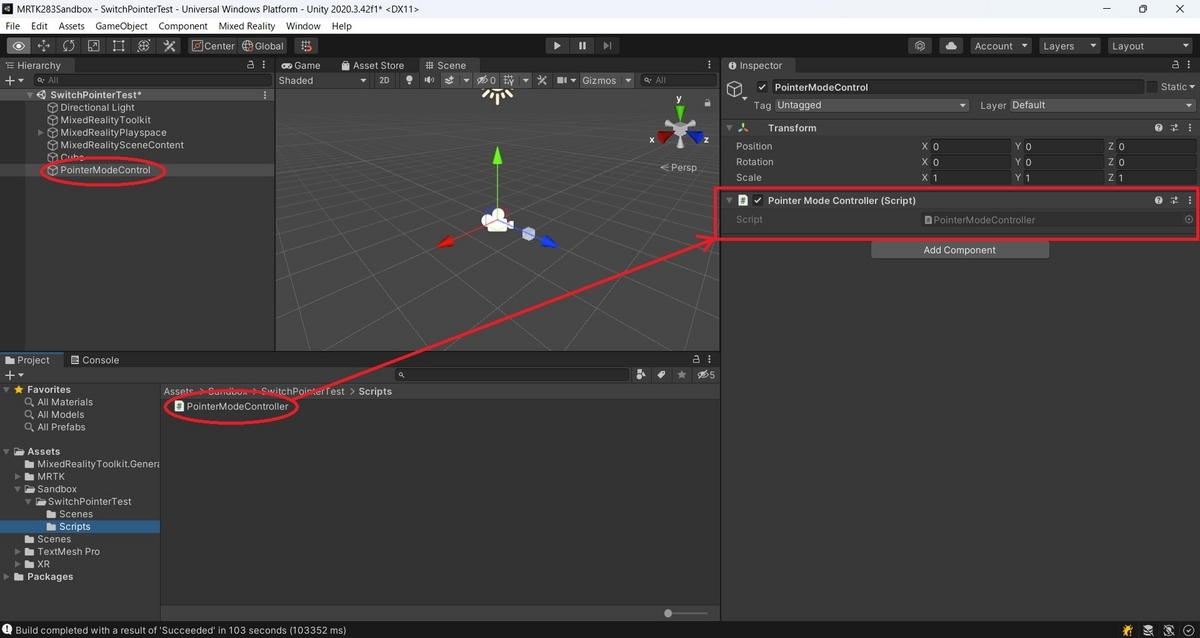Open Transform component kebab menu

pyautogui.click(x=1189, y=128)
